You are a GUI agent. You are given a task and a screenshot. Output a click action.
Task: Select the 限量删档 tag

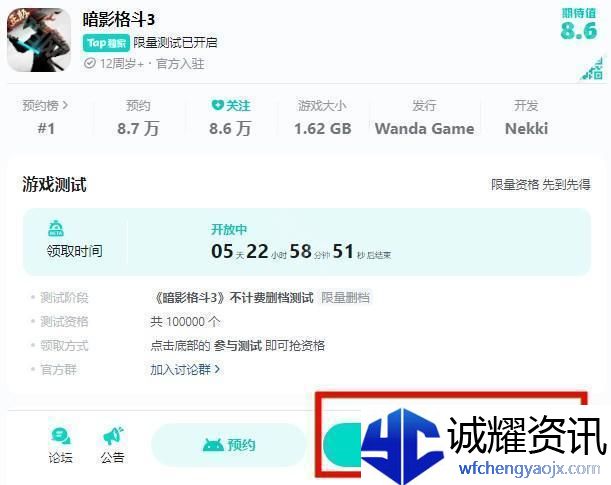tap(345, 298)
